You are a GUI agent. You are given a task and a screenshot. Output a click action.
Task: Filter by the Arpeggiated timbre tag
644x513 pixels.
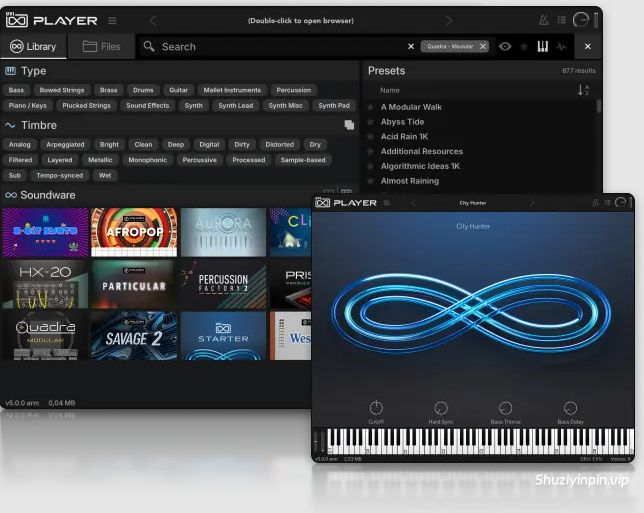tap(65, 145)
